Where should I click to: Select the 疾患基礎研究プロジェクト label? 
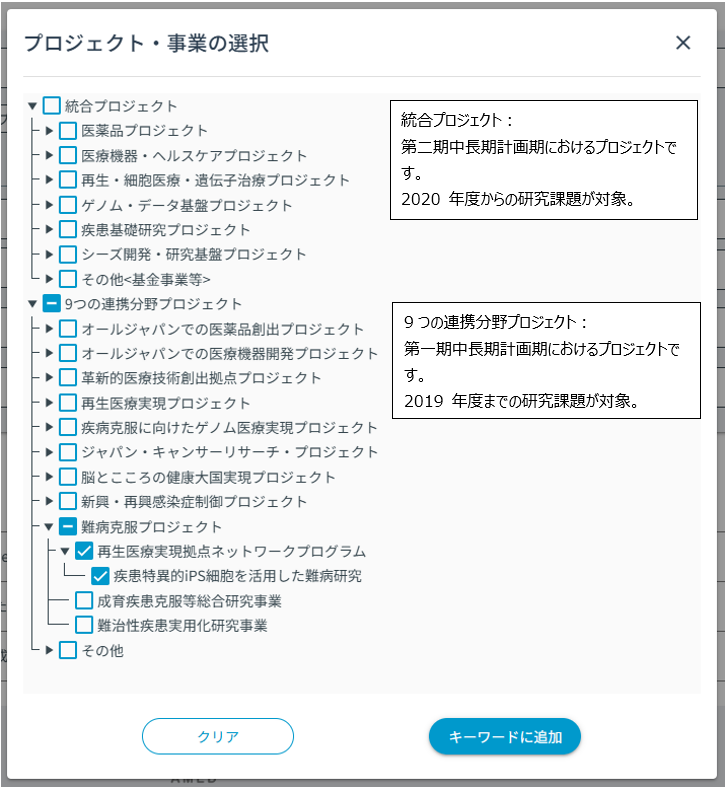coord(165,230)
